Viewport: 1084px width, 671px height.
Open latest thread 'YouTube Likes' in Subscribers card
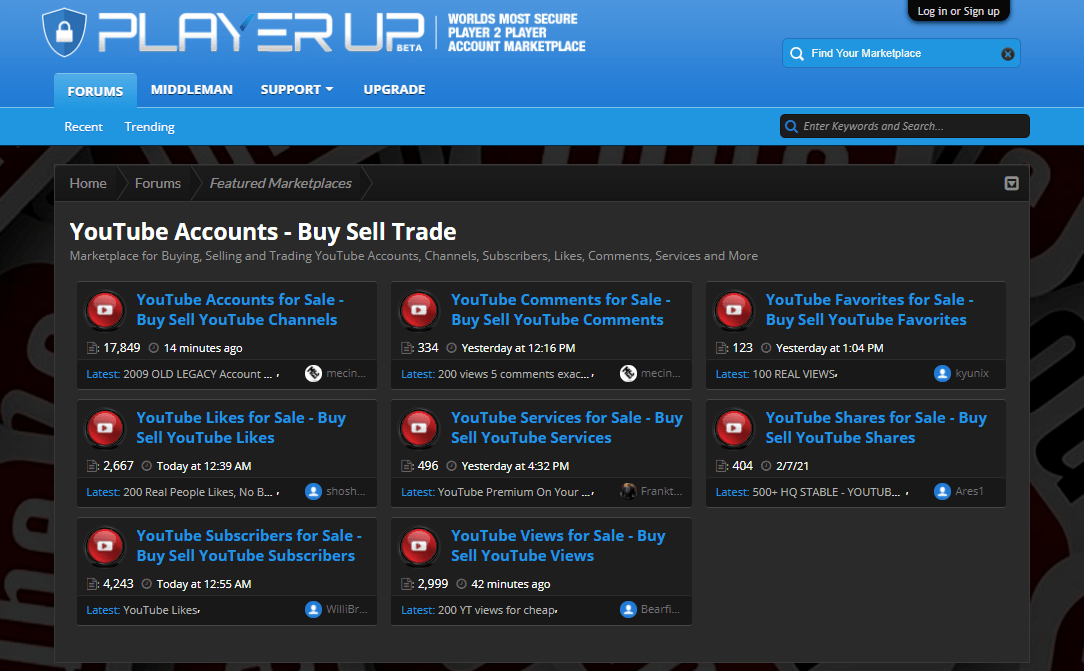coord(160,610)
